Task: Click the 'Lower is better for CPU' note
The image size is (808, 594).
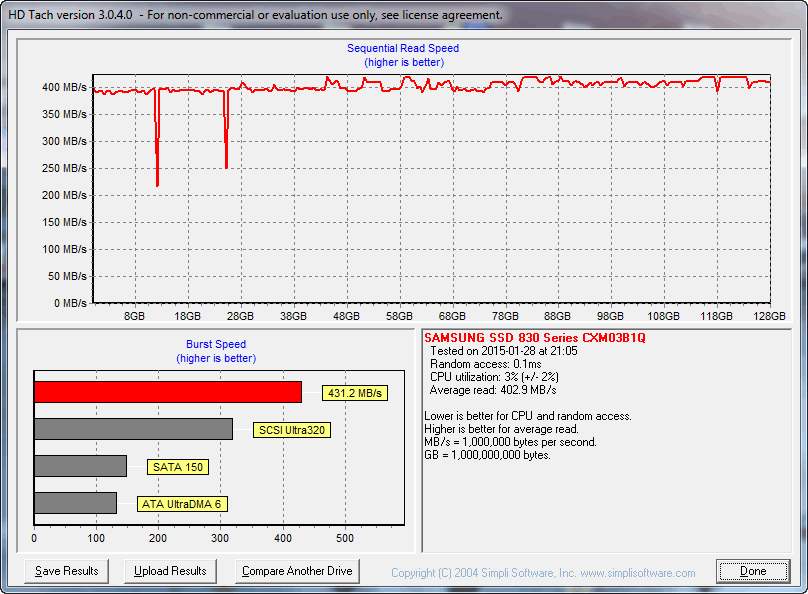Action: (528, 416)
